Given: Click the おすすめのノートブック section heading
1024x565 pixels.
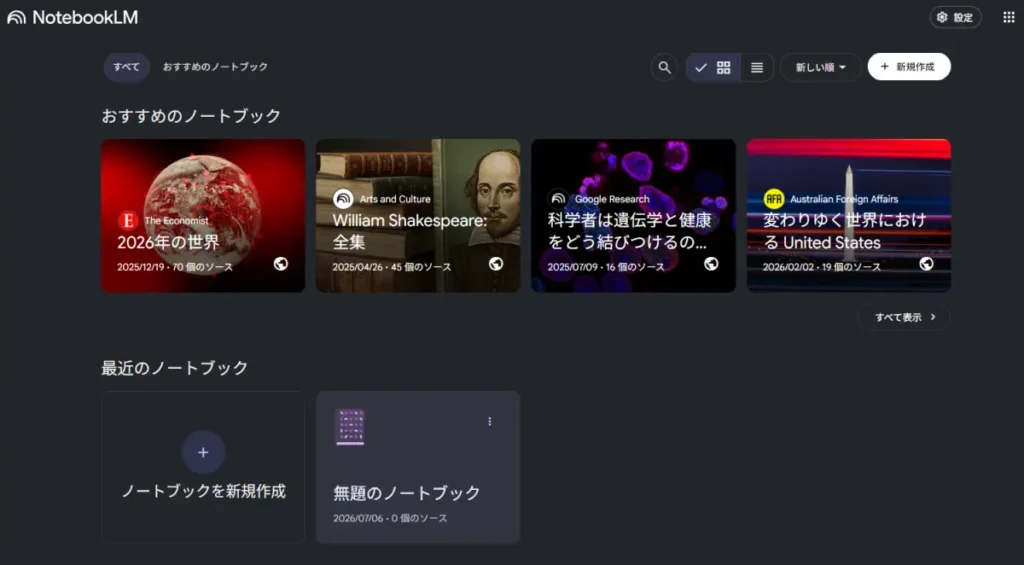Looking at the screenshot, I should click(x=191, y=116).
